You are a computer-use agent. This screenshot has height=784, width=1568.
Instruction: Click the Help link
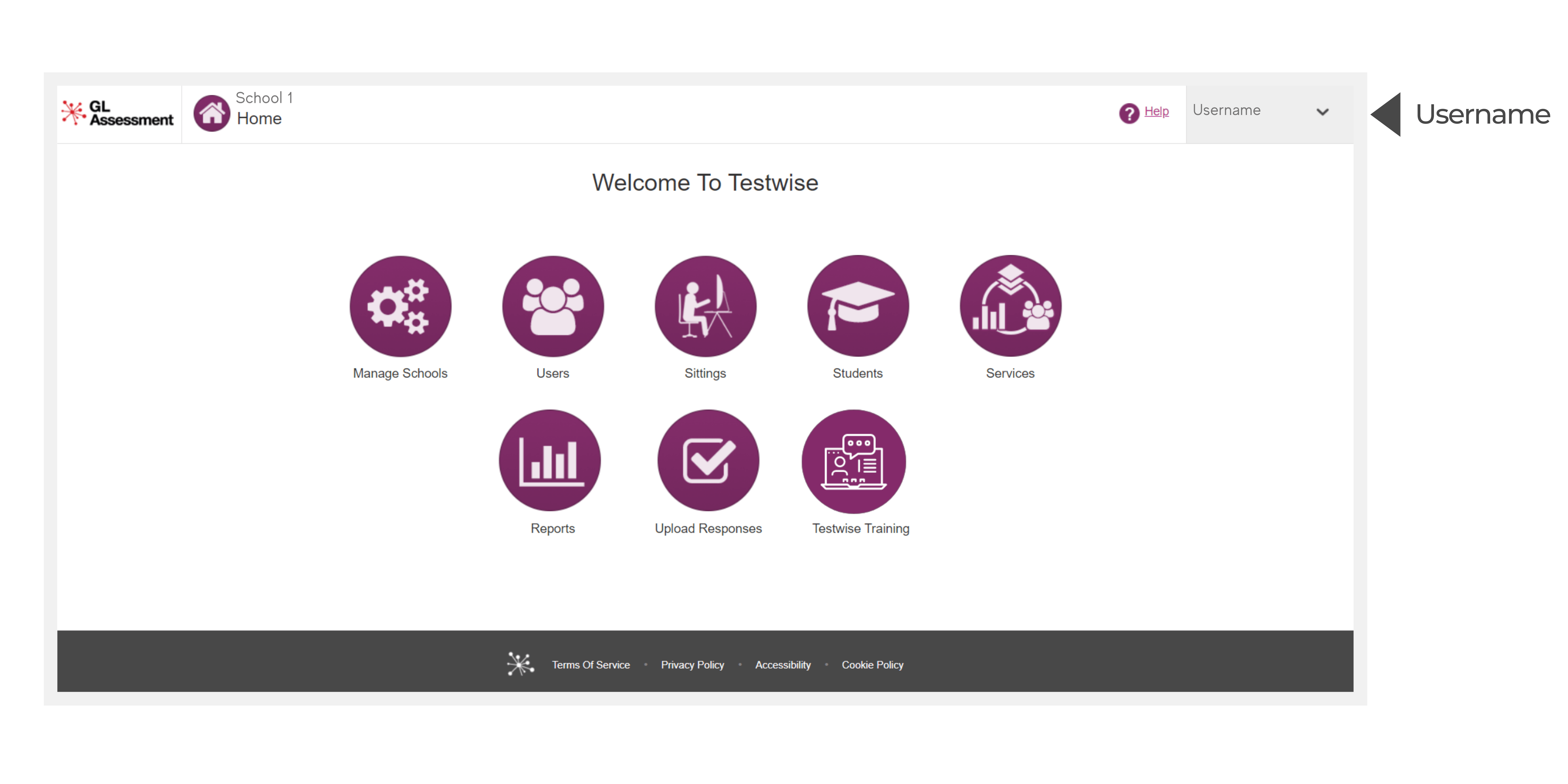[1156, 111]
